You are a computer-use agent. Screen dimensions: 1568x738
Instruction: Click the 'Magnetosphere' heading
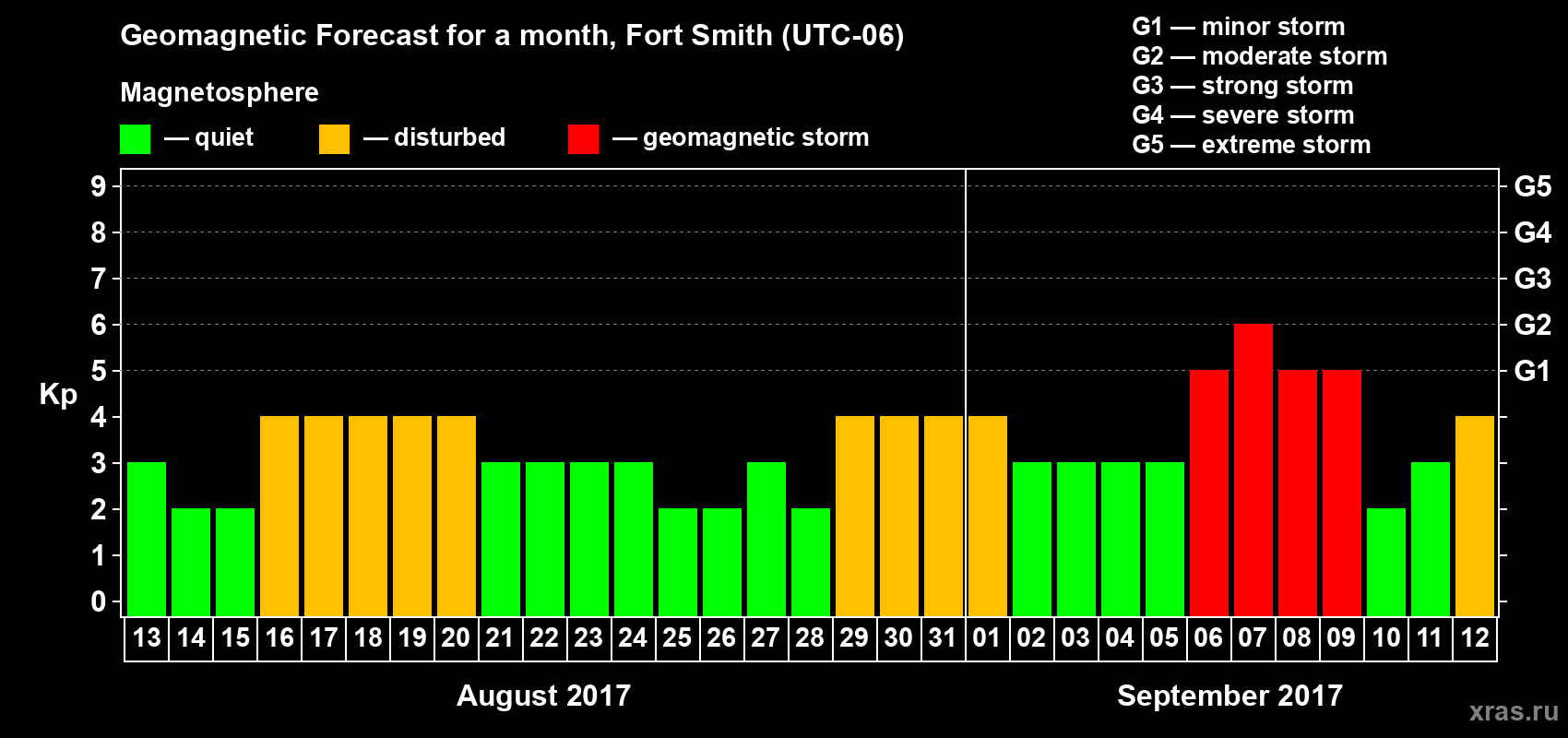click(x=220, y=93)
